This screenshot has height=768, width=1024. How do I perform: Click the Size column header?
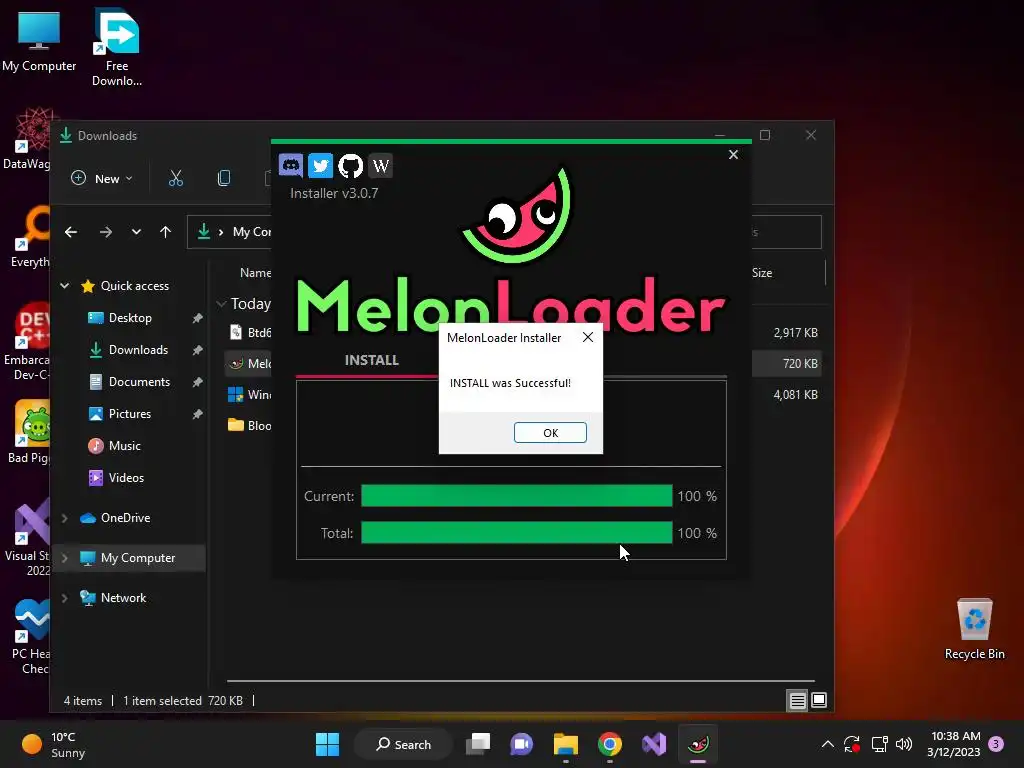[761, 272]
